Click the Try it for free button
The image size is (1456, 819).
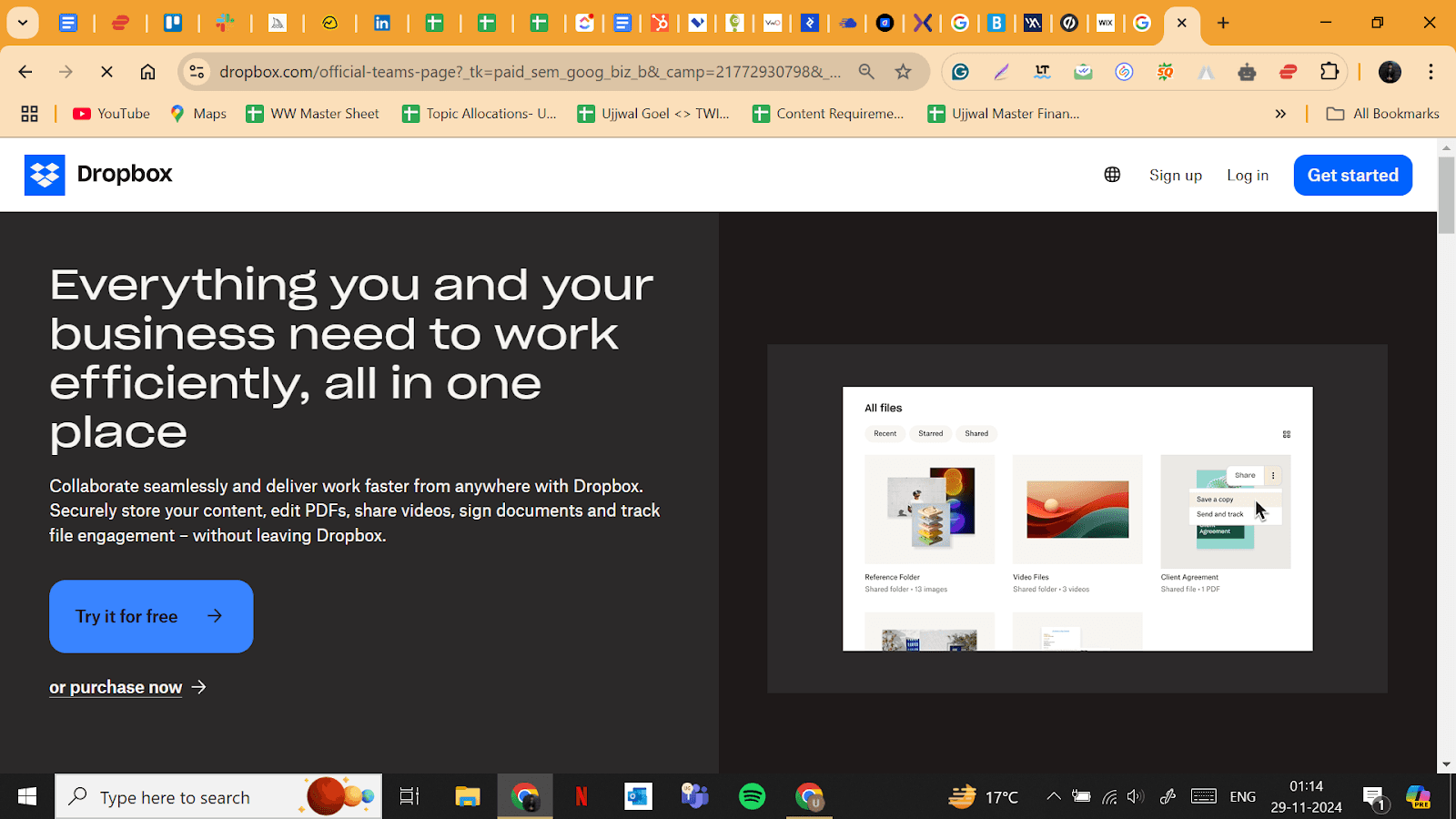pyautogui.click(x=151, y=616)
